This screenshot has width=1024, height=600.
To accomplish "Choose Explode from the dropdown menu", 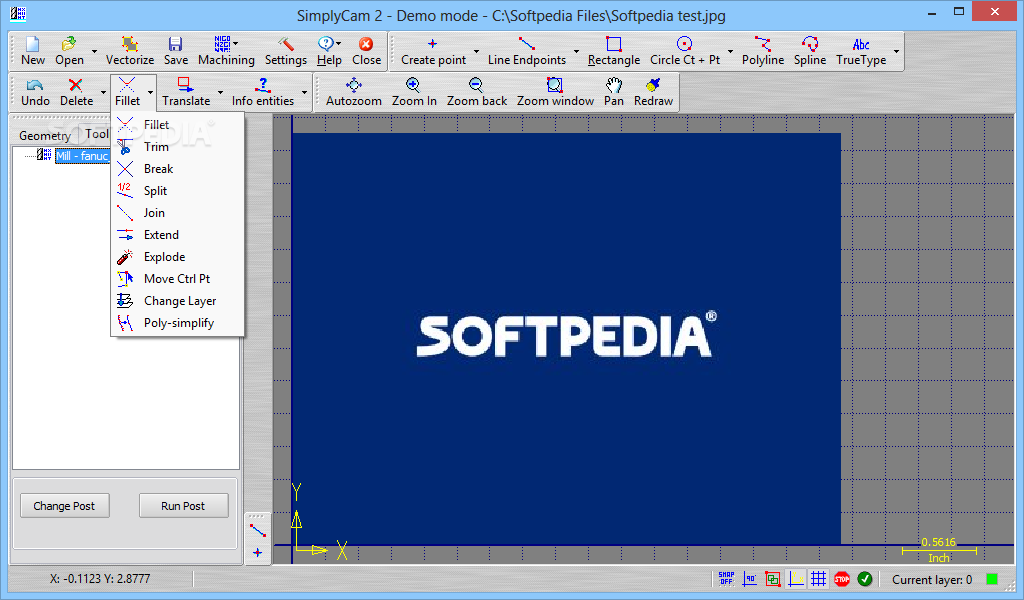I will (x=178, y=257).
